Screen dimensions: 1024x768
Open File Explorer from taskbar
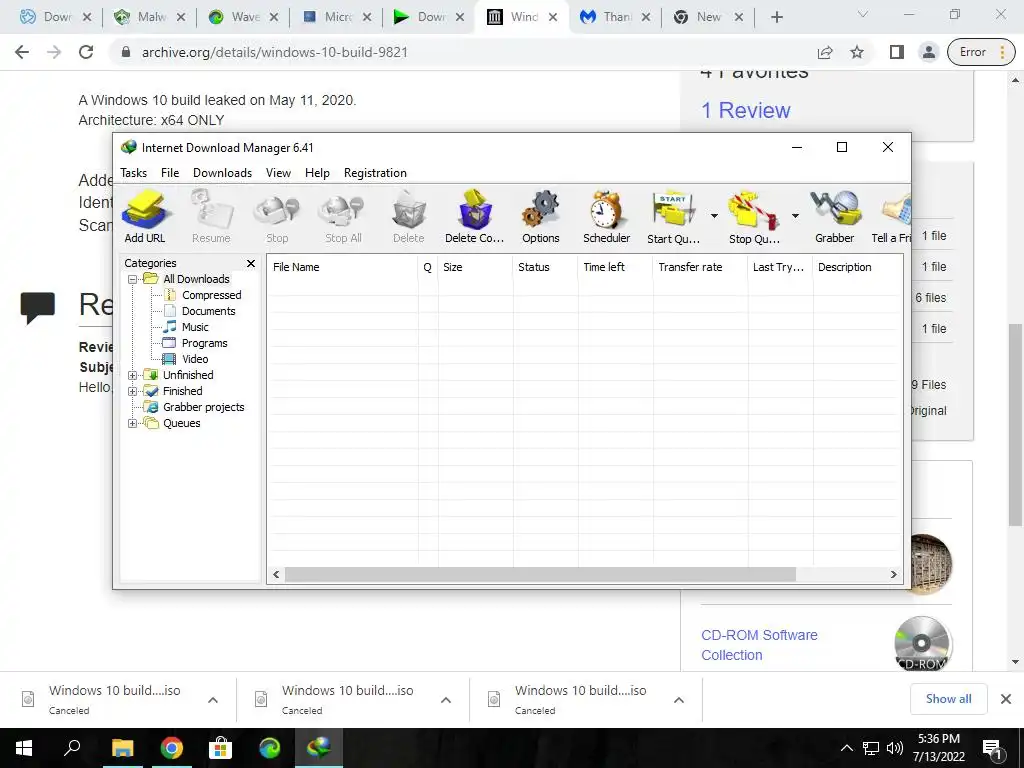[122, 748]
